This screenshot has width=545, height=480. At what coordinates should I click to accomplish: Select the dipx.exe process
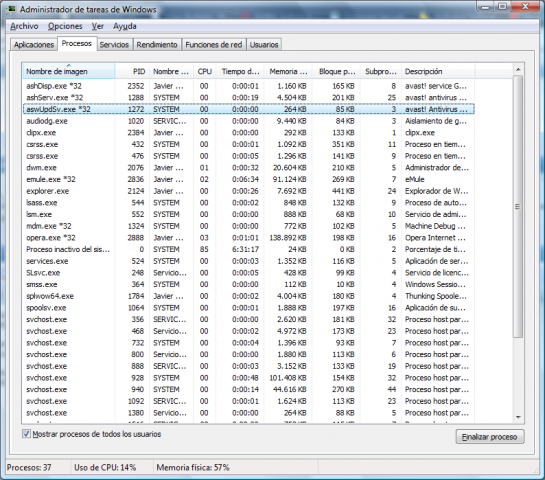[249, 133]
